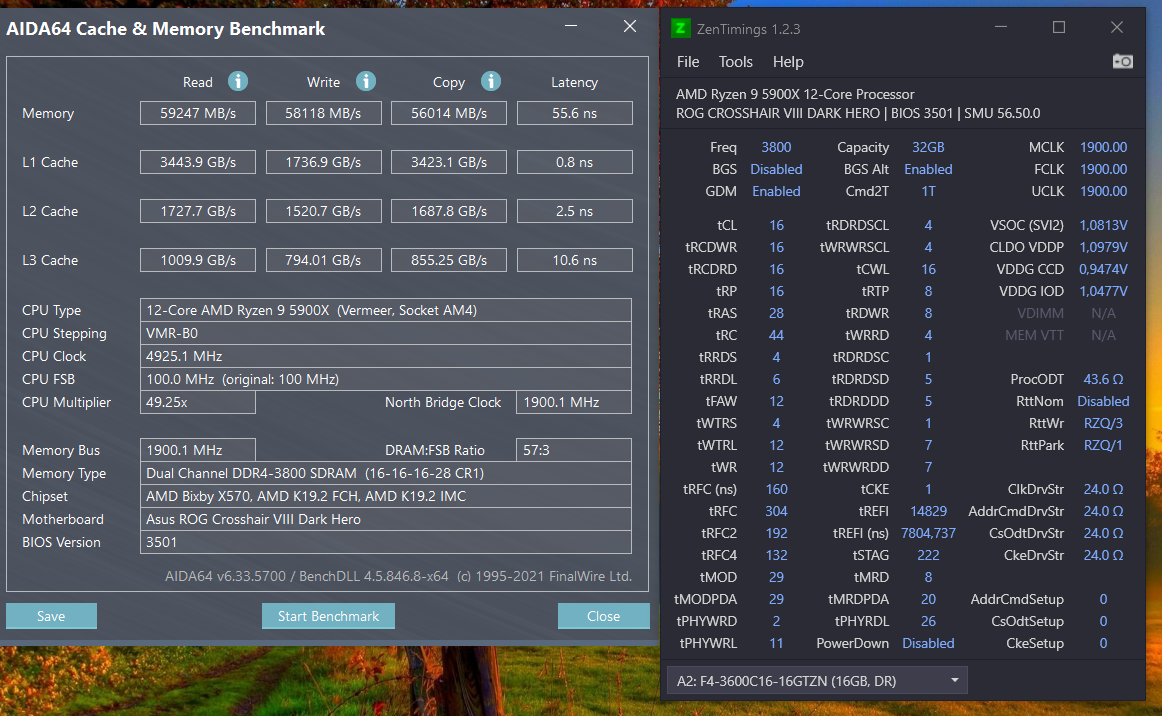
Task: Click the Chipset field AMD Bixby X570
Action: coord(385,496)
